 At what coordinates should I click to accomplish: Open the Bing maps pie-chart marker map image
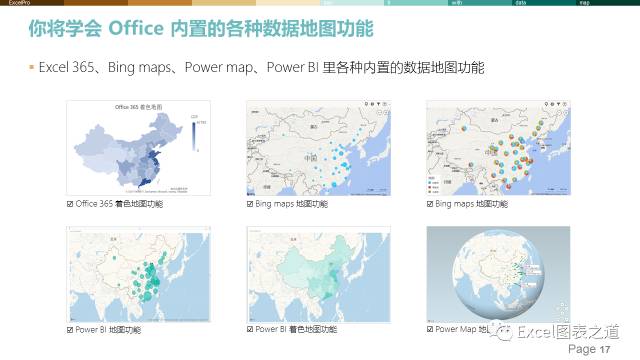coord(498,148)
